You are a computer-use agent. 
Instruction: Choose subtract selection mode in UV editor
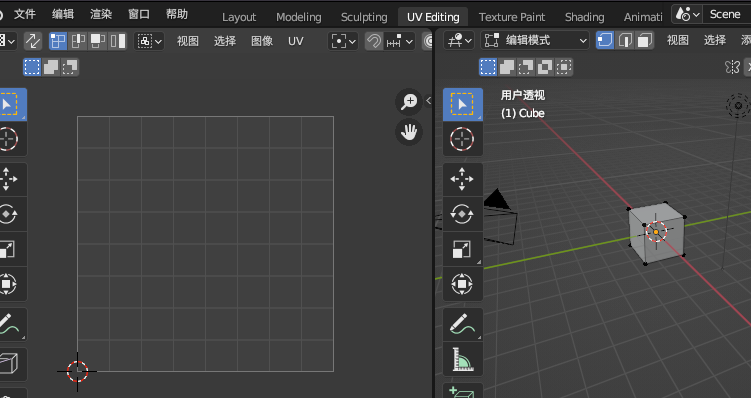[70, 67]
